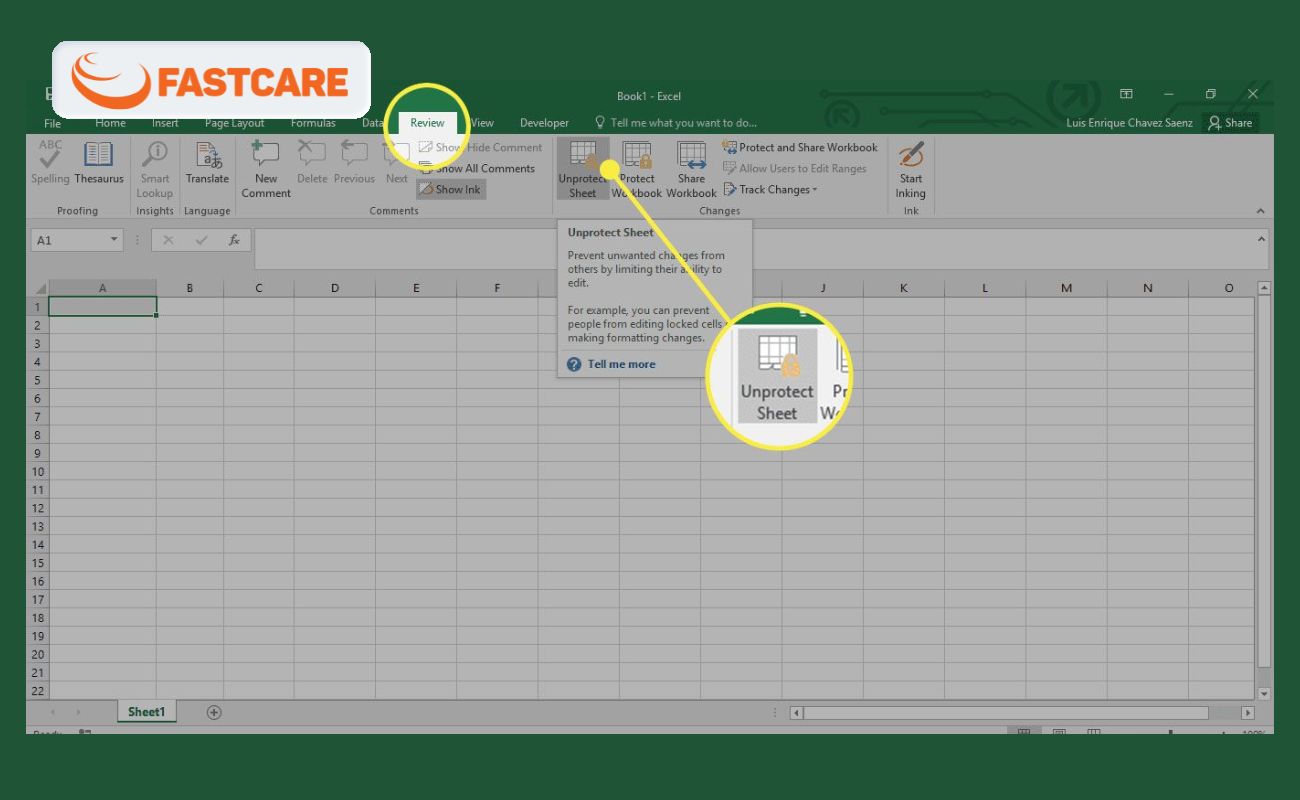The height and width of the screenshot is (800, 1300).
Task: Click the account name Luis Enrique Chavez Saenz
Action: click(x=1130, y=122)
